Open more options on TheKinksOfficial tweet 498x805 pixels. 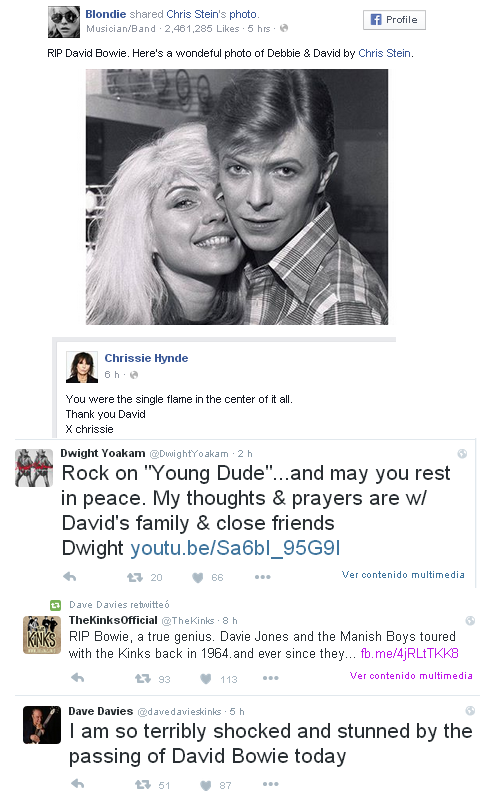coord(271,678)
